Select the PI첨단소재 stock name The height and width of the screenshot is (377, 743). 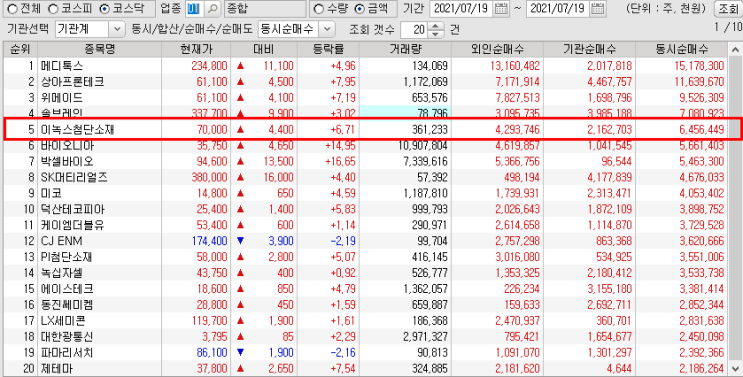tap(66, 257)
